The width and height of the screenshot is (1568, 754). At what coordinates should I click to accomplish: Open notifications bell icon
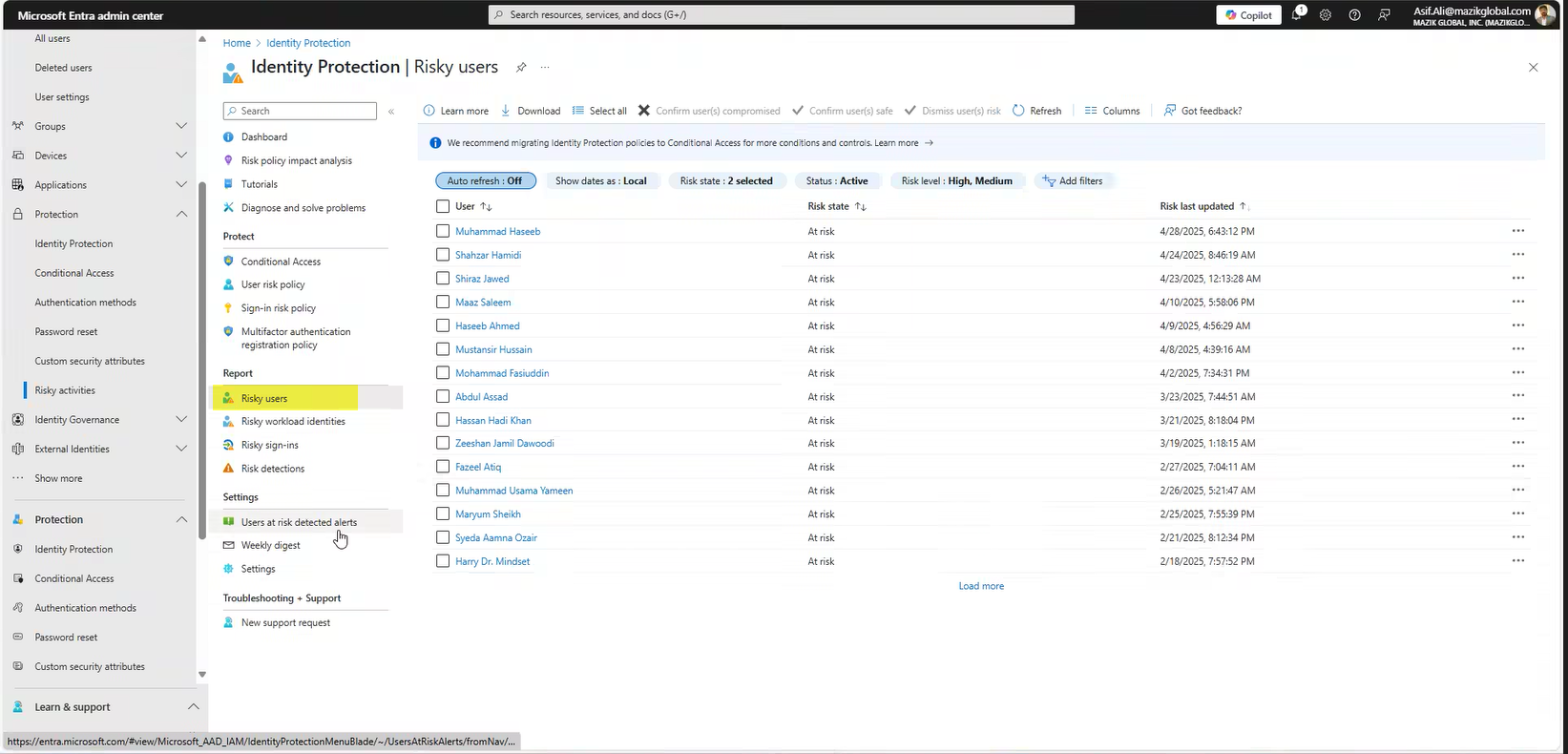point(1297,14)
